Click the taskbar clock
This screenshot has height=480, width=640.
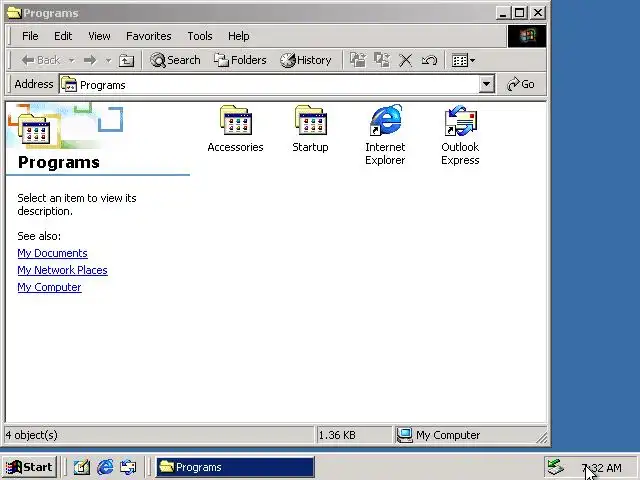tap(602, 468)
